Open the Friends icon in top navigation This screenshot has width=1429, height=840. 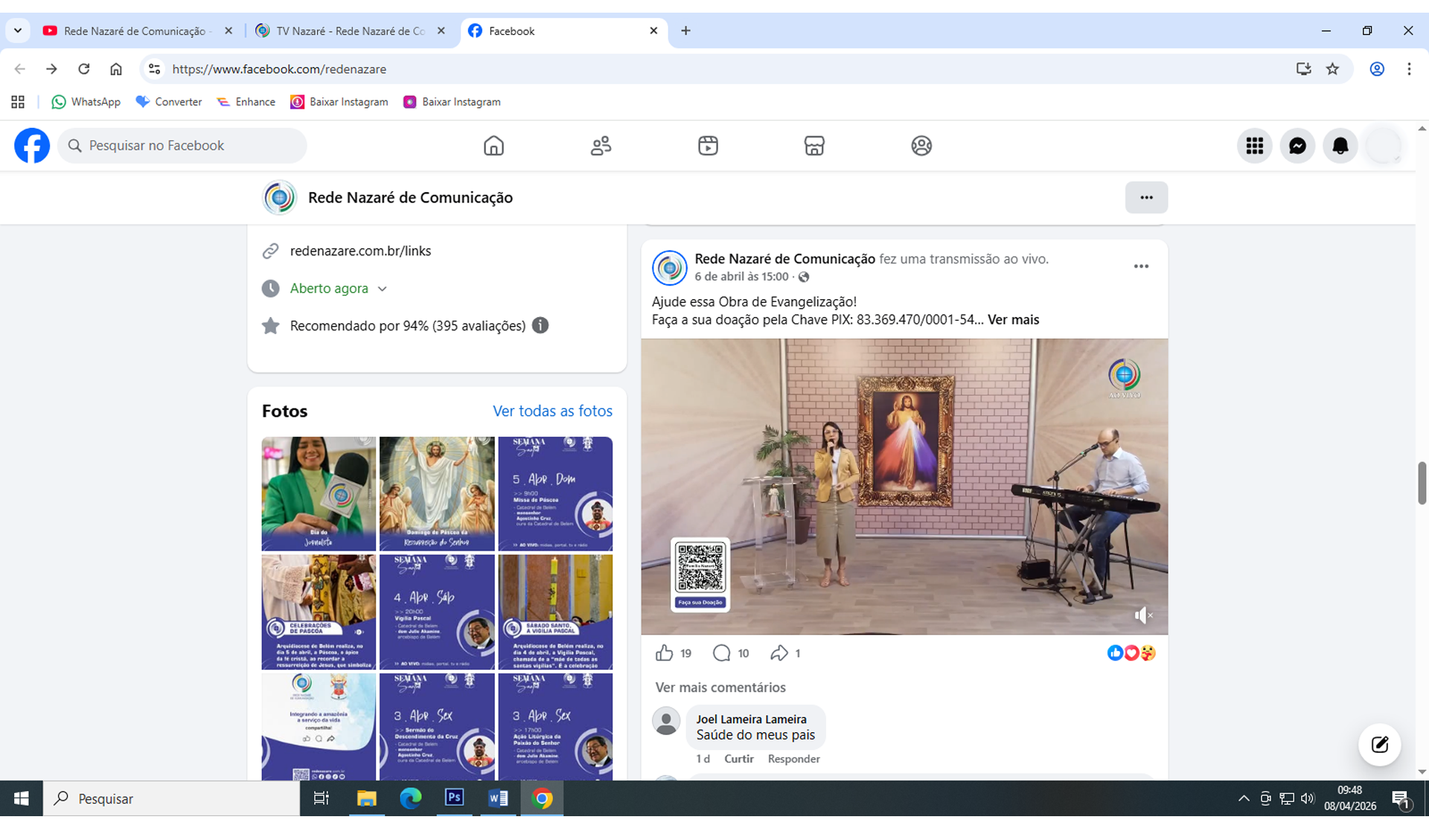(x=601, y=146)
